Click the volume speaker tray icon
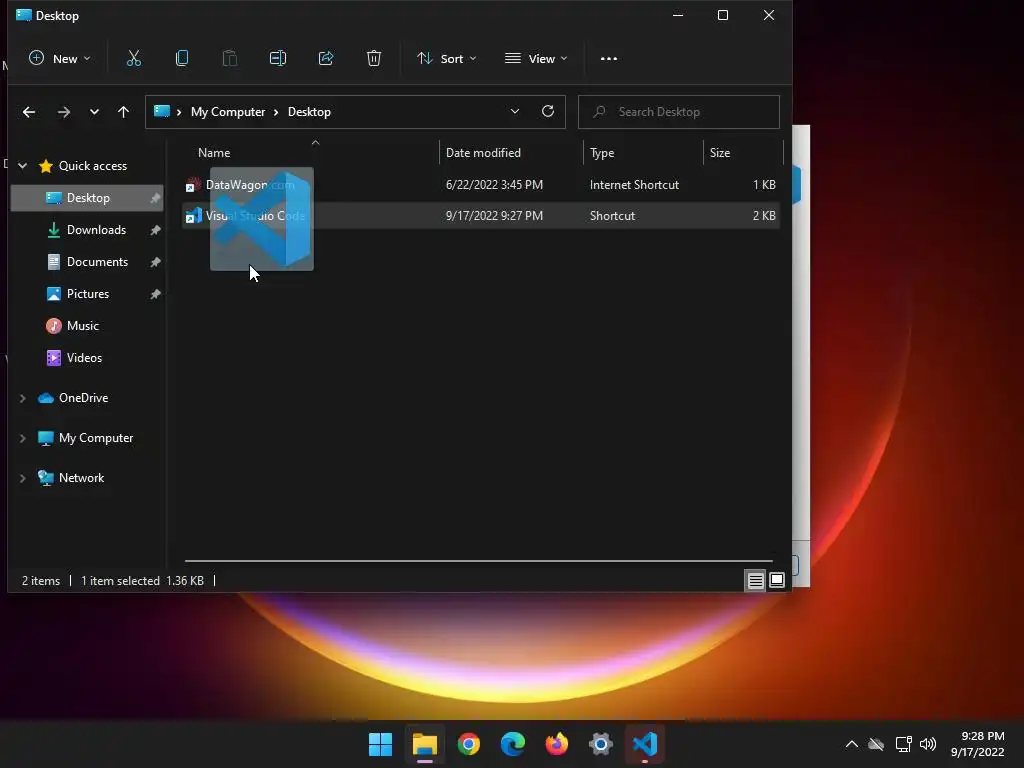Screen dimensions: 1024x768 927,744
